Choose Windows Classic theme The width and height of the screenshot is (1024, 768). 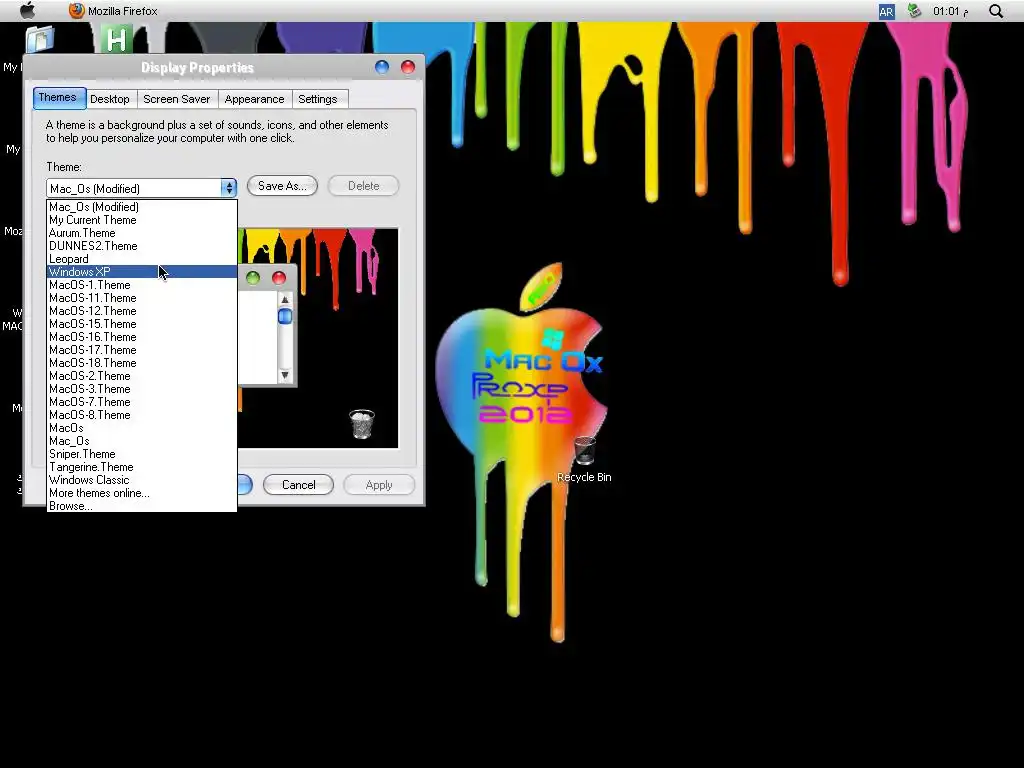coord(142,480)
